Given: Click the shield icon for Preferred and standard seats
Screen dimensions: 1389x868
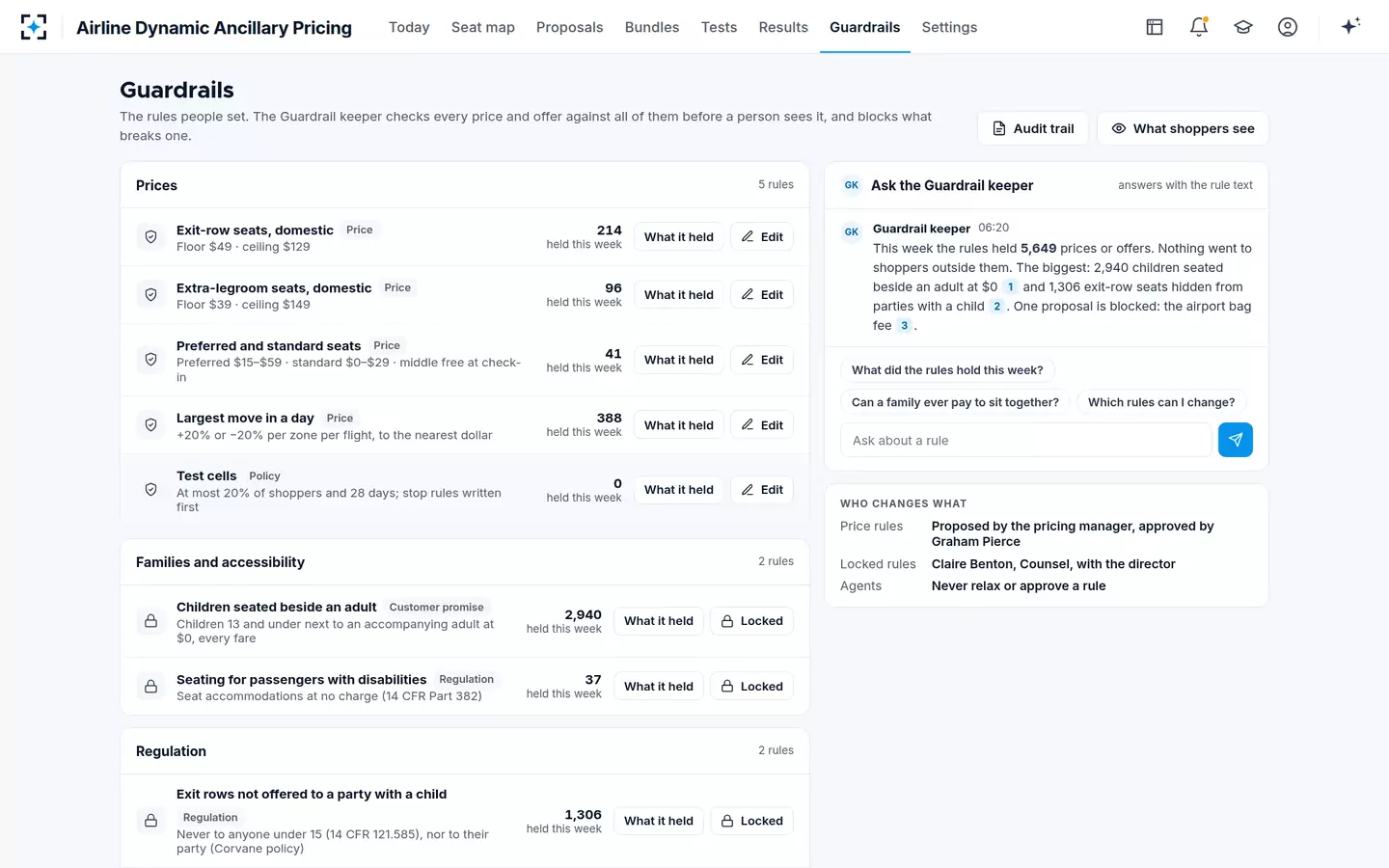Looking at the screenshot, I should [x=151, y=360].
